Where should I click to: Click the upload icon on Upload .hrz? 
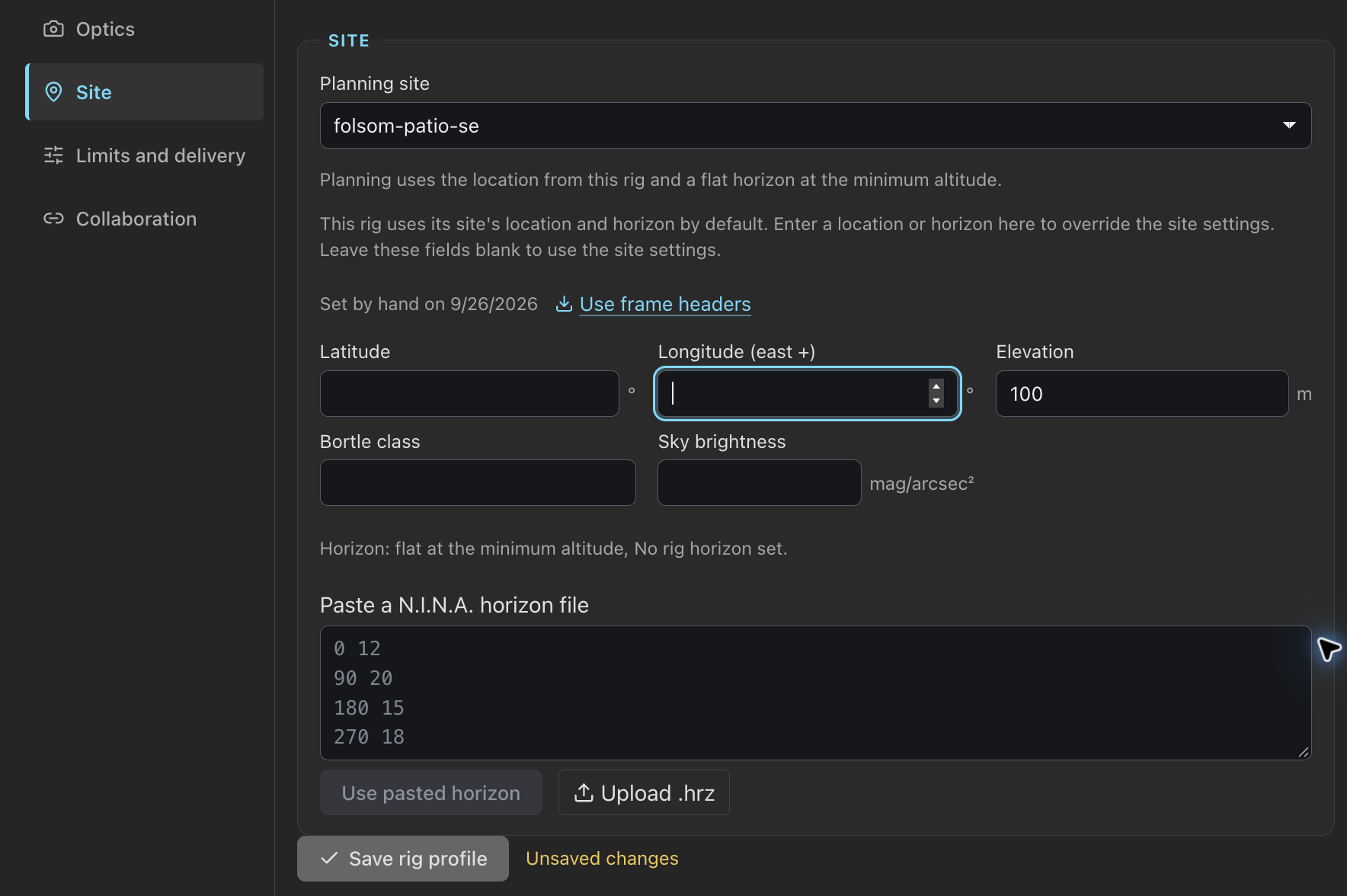coord(584,793)
